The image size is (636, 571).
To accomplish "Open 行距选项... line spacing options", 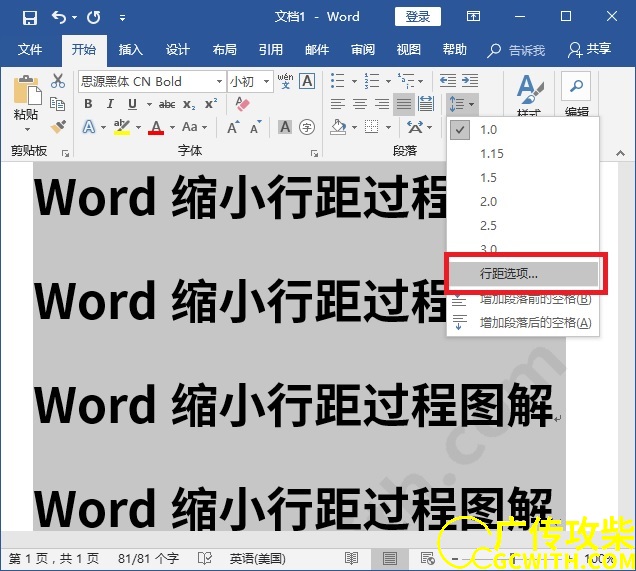I will point(523,274).
